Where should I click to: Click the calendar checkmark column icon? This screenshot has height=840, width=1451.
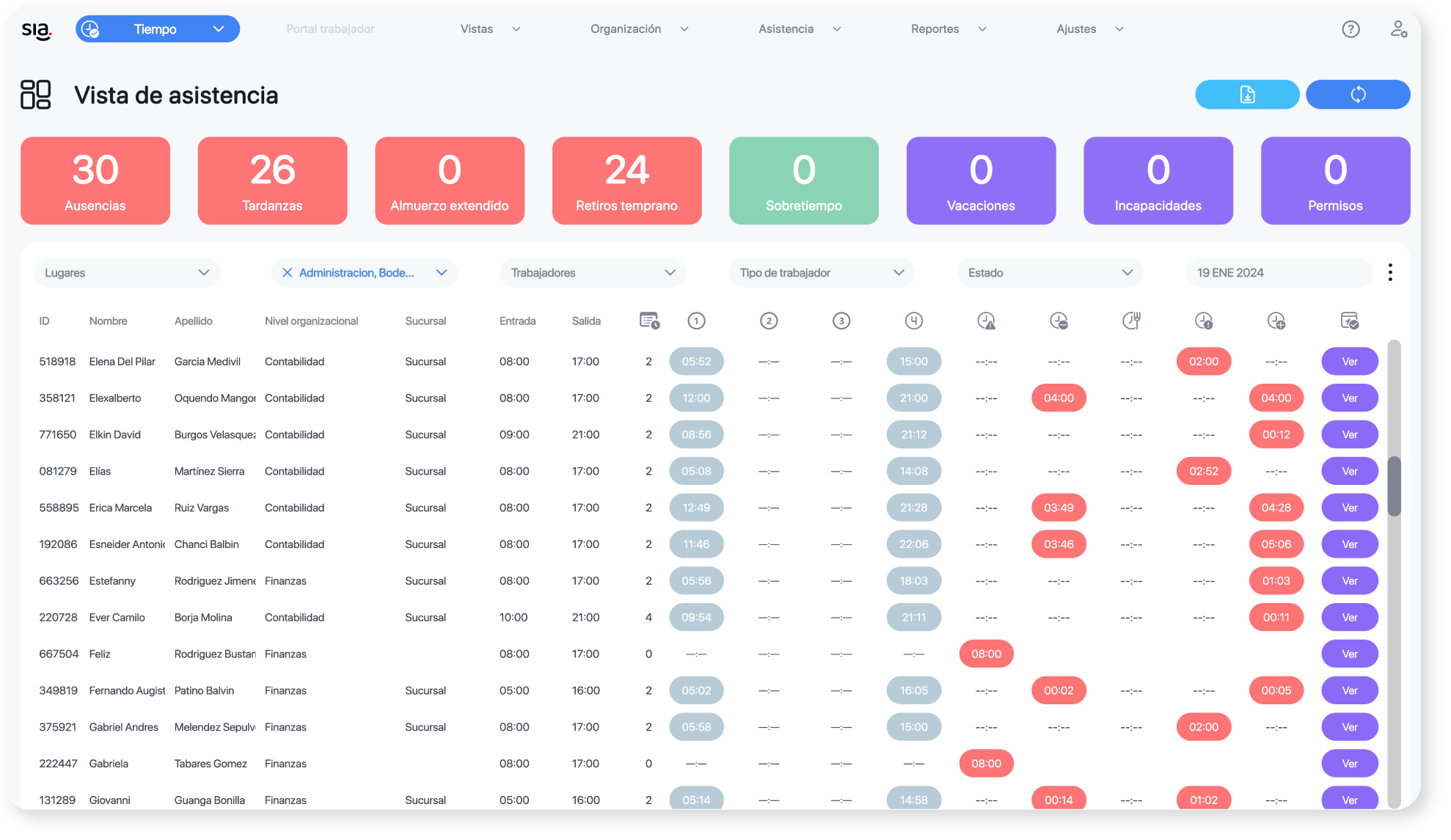[x=1349, y=321]
